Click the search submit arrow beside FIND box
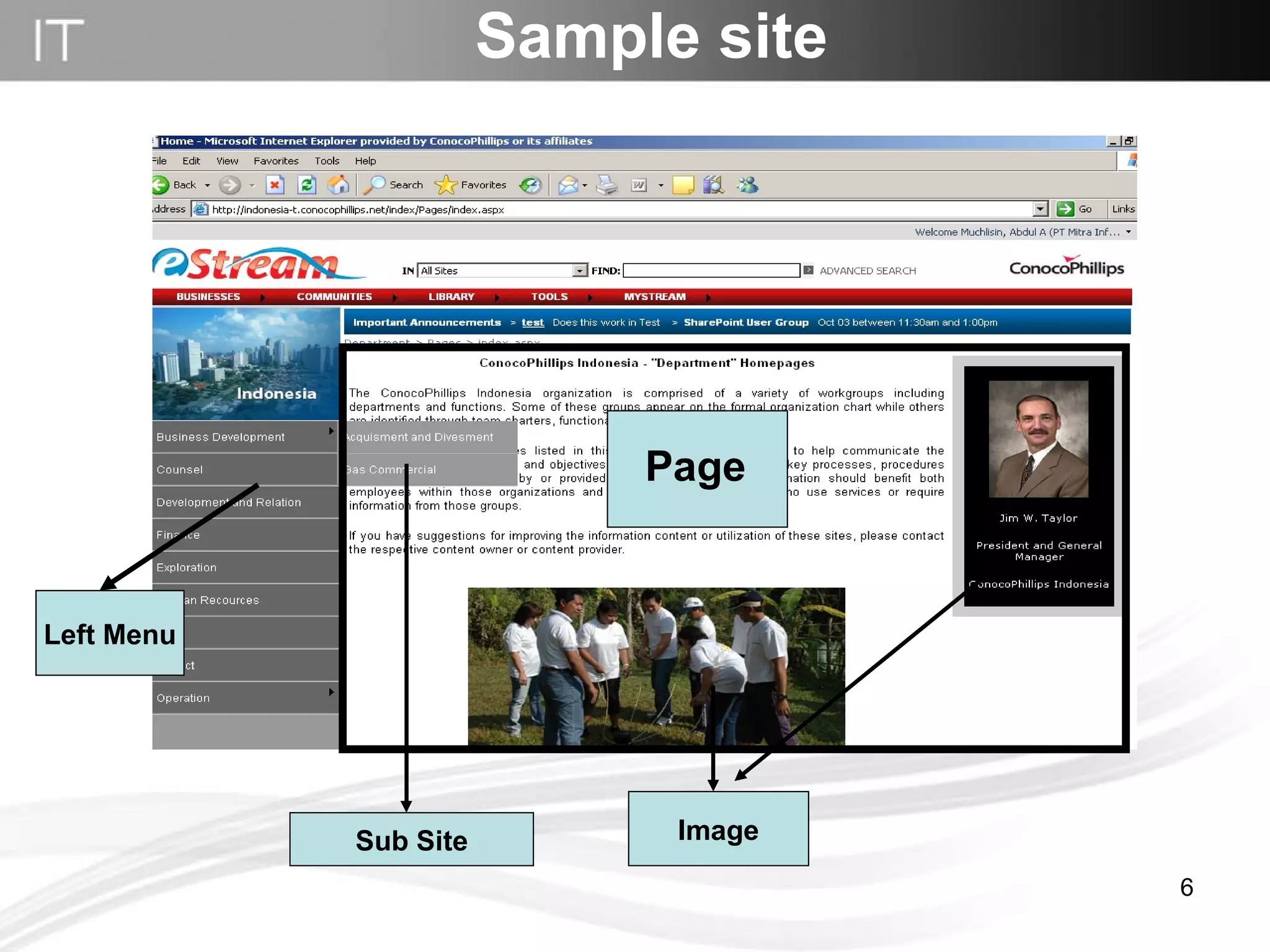 808,270
